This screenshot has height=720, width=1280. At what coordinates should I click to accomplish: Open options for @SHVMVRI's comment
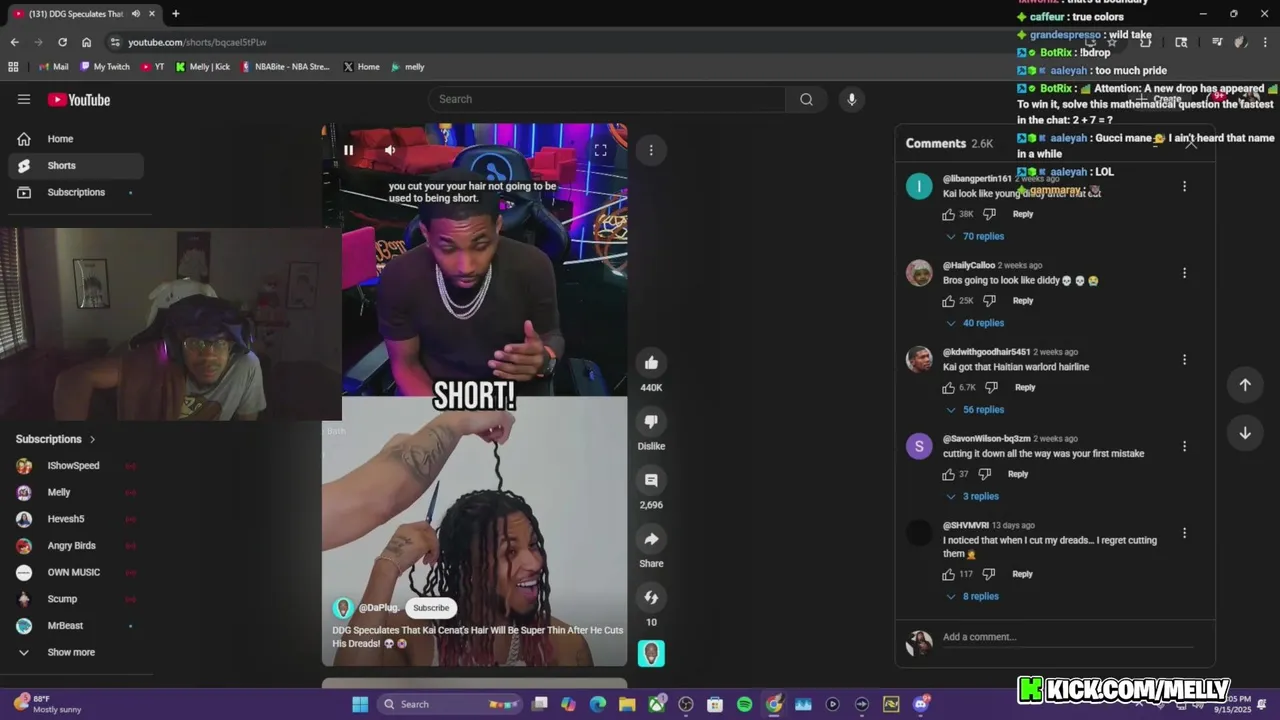1184,533
